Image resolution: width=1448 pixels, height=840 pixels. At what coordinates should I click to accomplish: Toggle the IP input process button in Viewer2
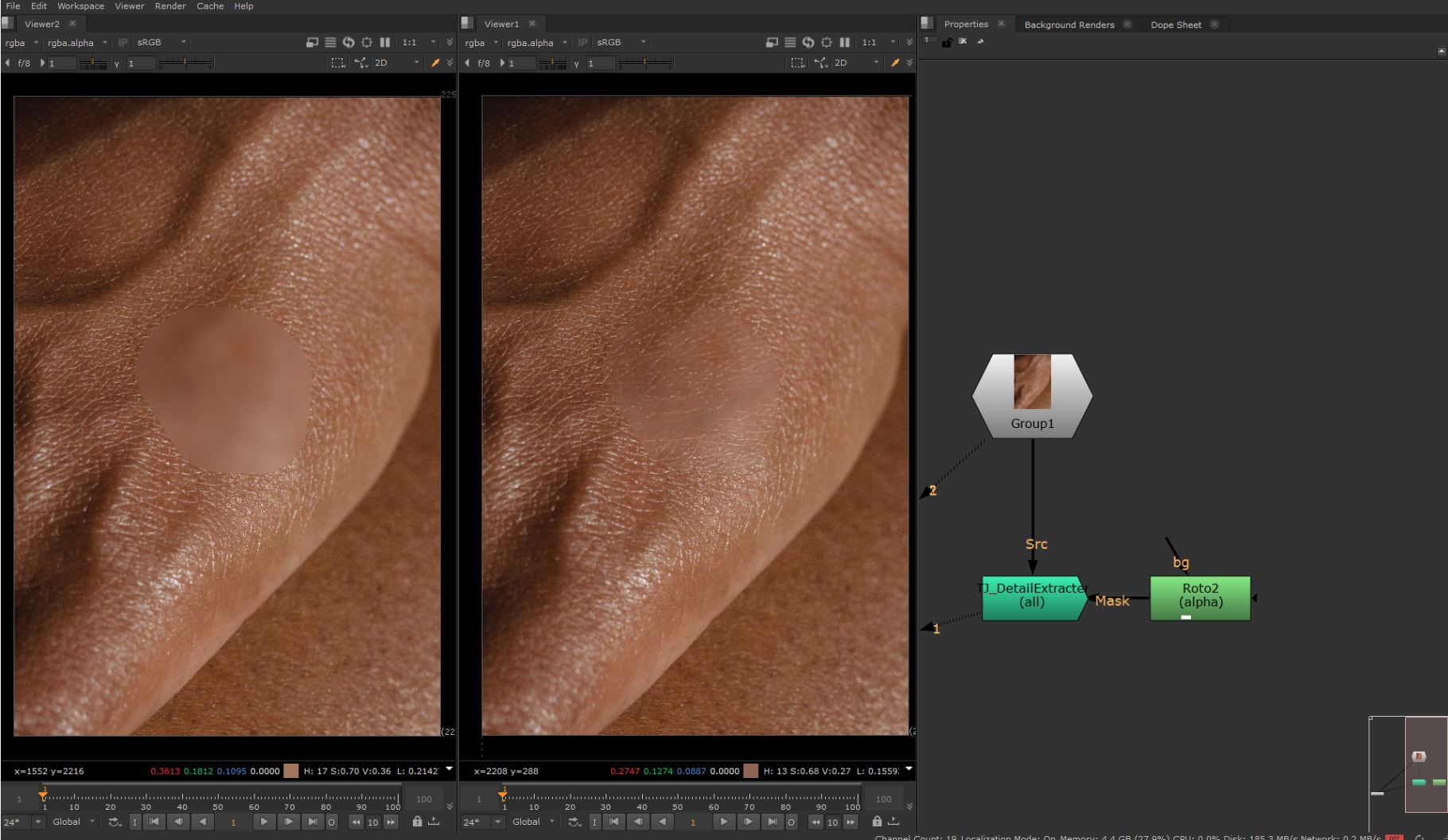click(x=123, y=43)
